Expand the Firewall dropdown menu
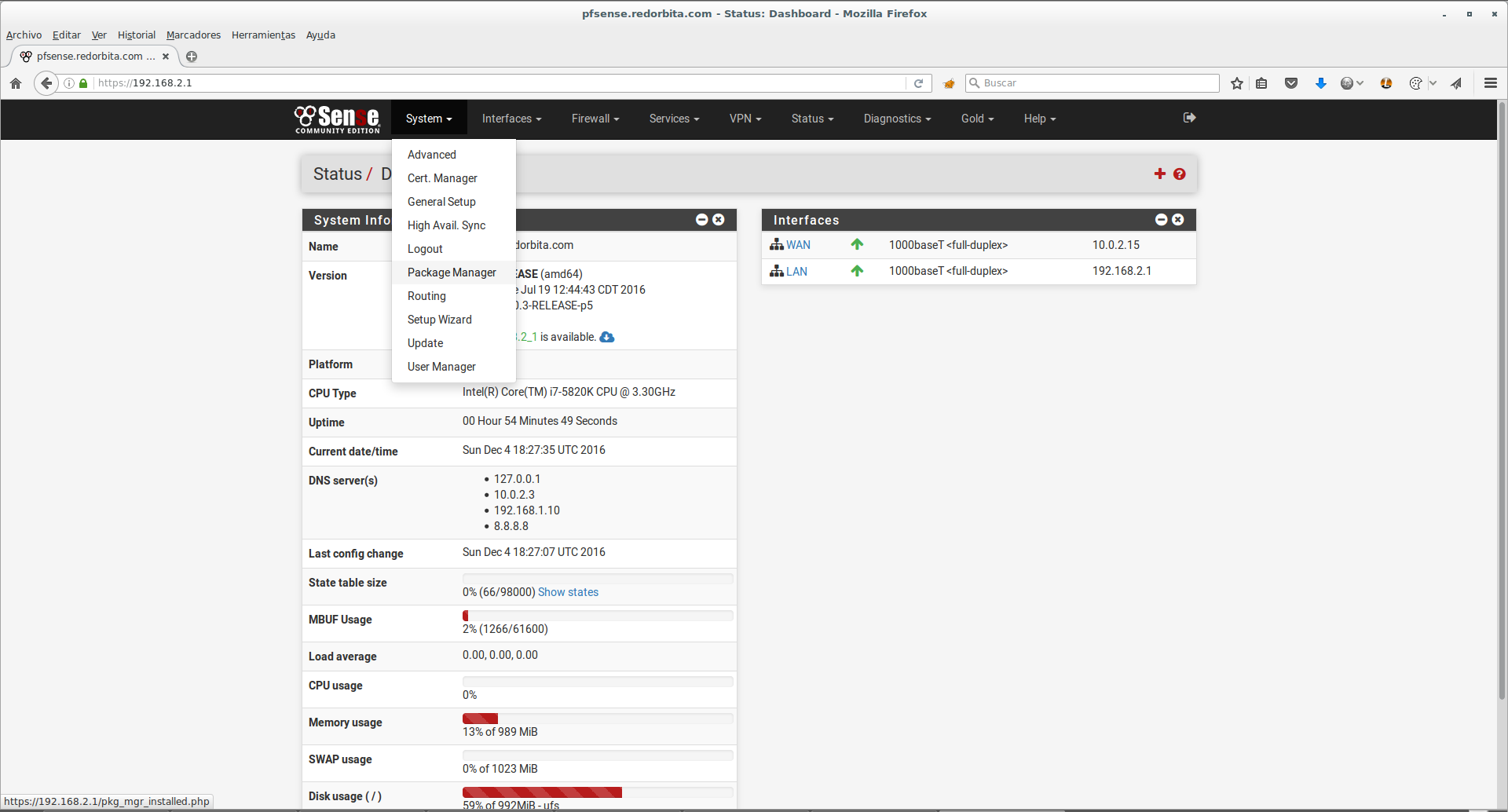 [x=595, y=119]
